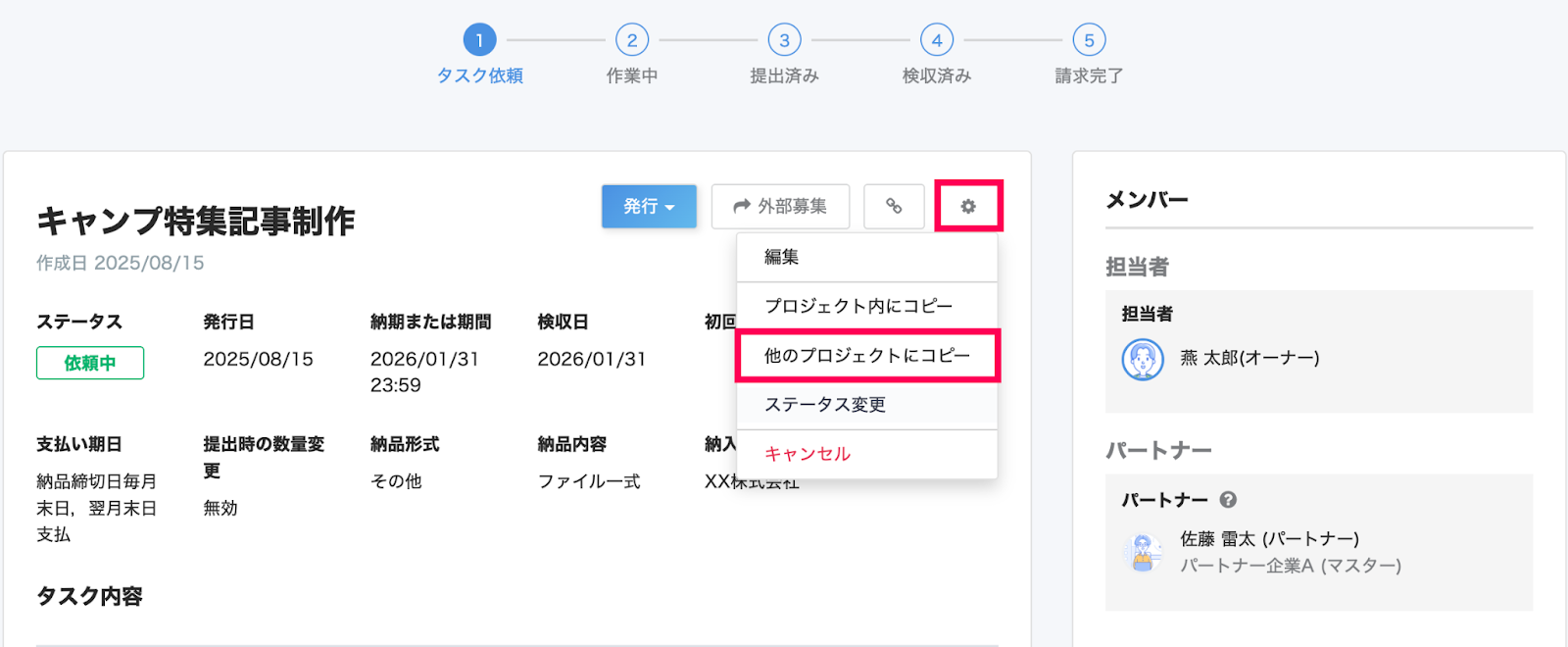1568x647 pixels.
Task: Select 編集 from the menu
Action: (x=866, y=257)
